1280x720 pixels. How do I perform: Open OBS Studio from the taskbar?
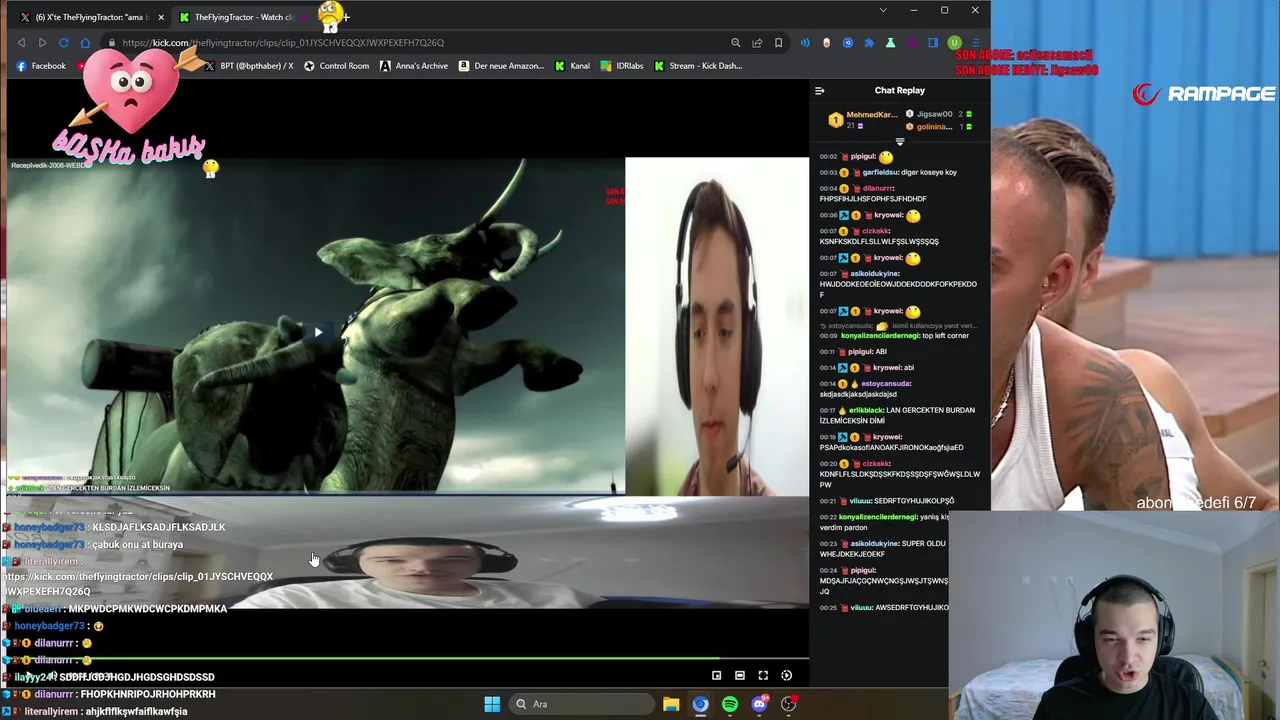click(x=789, y=704)
